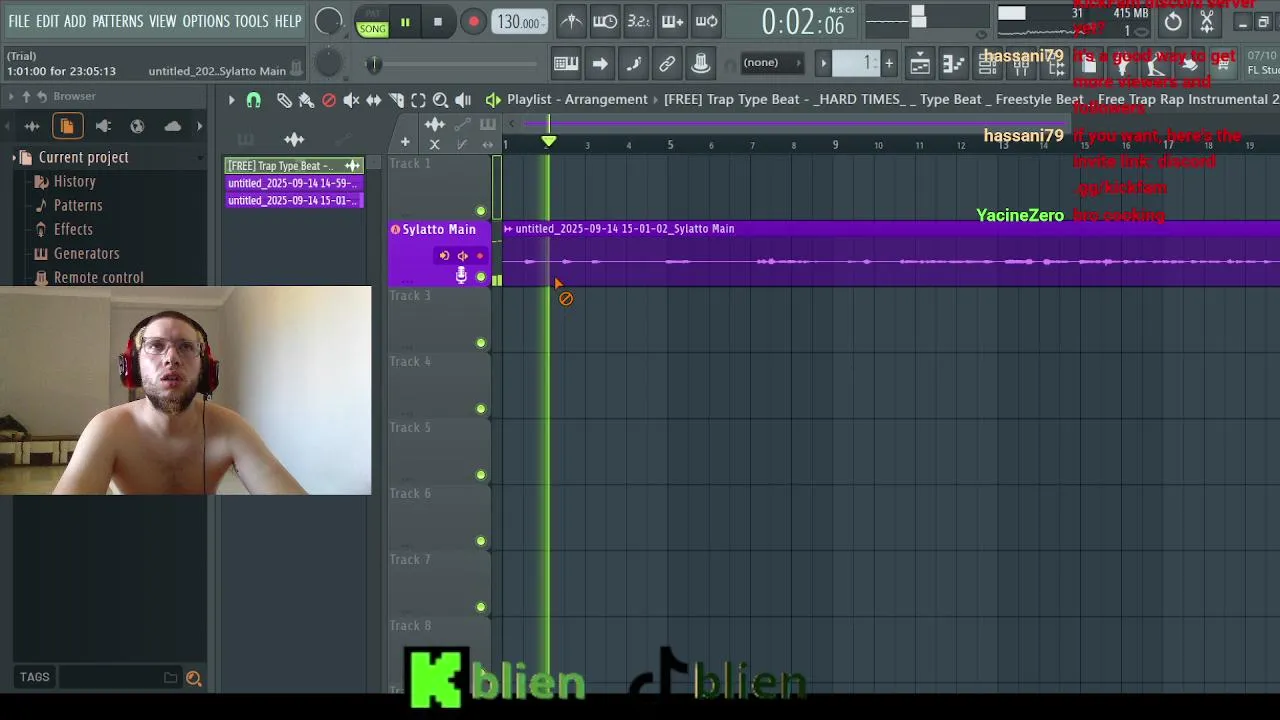Viewport: 1280px width, 720px height.
Task: Click tab-scroll right arrow after cloud tab
Action: click(199, 126)
